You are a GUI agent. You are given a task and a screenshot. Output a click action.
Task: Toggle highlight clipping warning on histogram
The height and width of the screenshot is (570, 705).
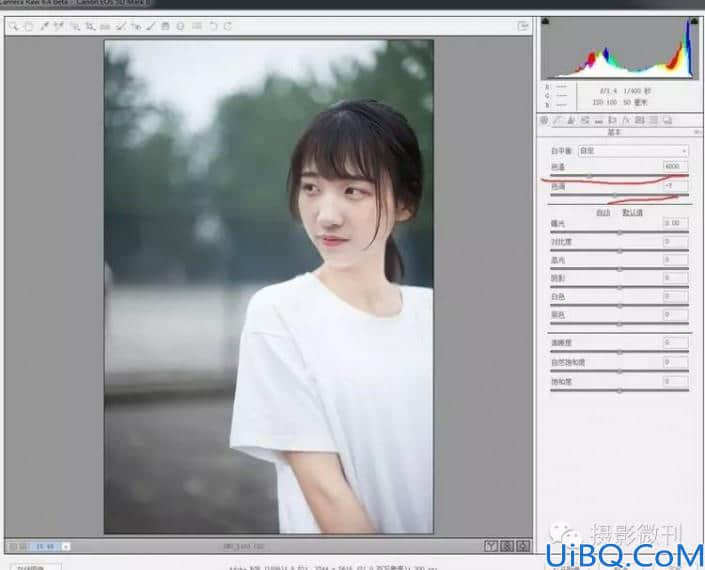(x=695, y=21)
